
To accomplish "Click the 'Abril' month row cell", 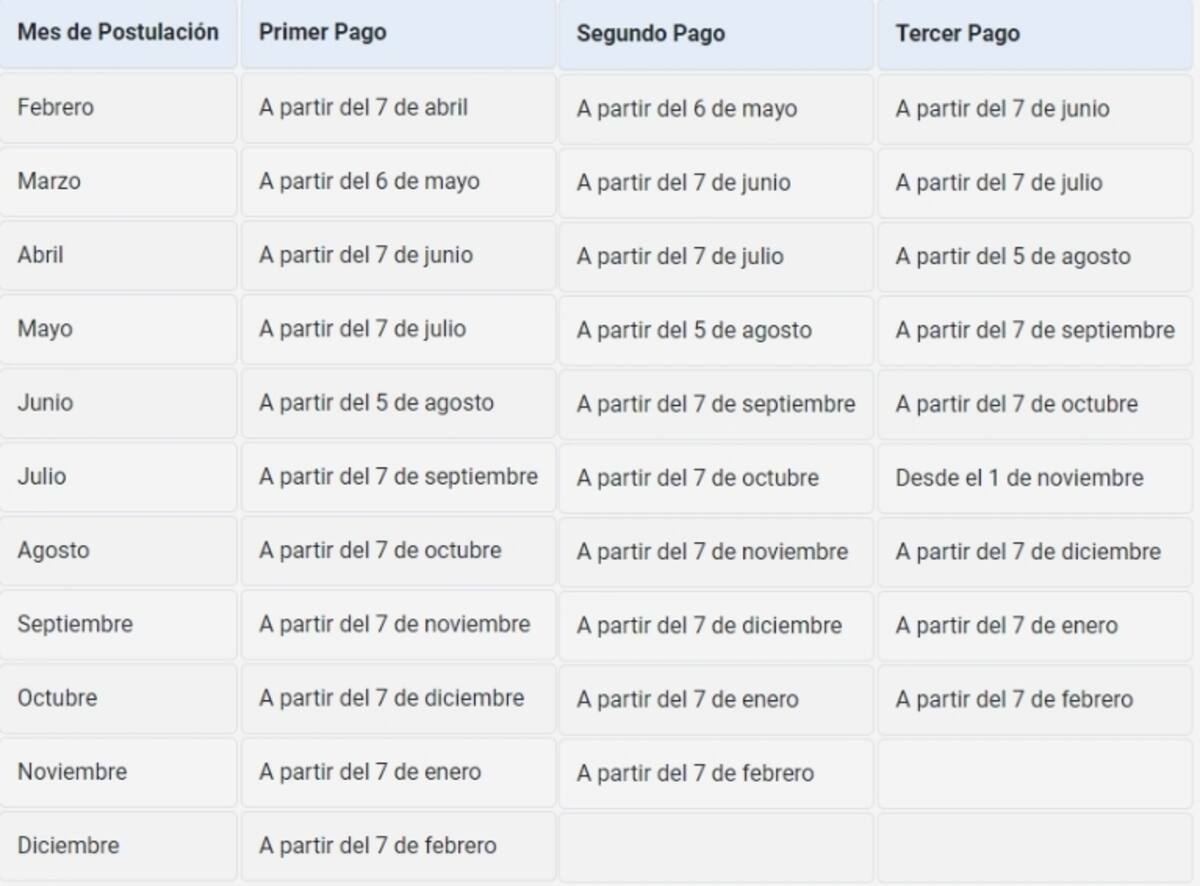I will [x=40, y=255].
